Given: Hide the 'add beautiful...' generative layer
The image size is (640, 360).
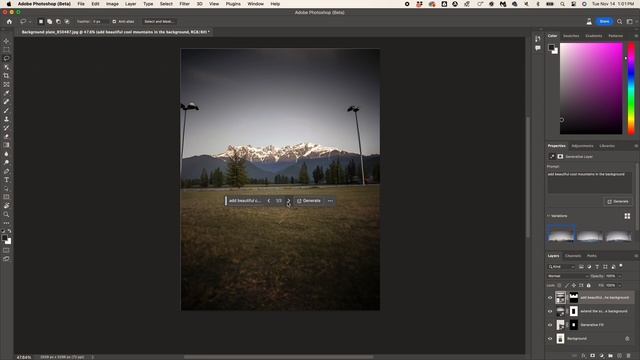Looking at the screenshot, I should (550, 298).
